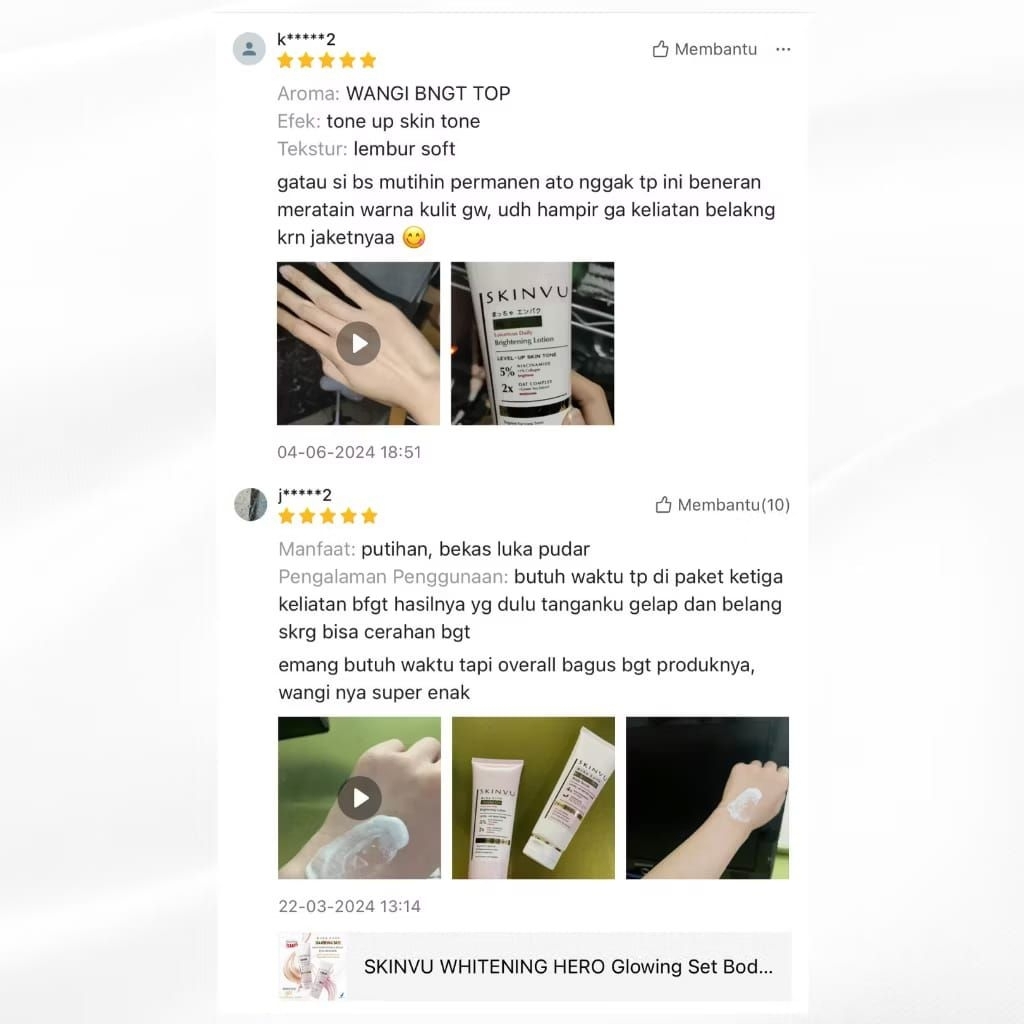View the photo of lotion on wrist
The width and height of the screenshot is (1024, 1024).
point(707,797)
